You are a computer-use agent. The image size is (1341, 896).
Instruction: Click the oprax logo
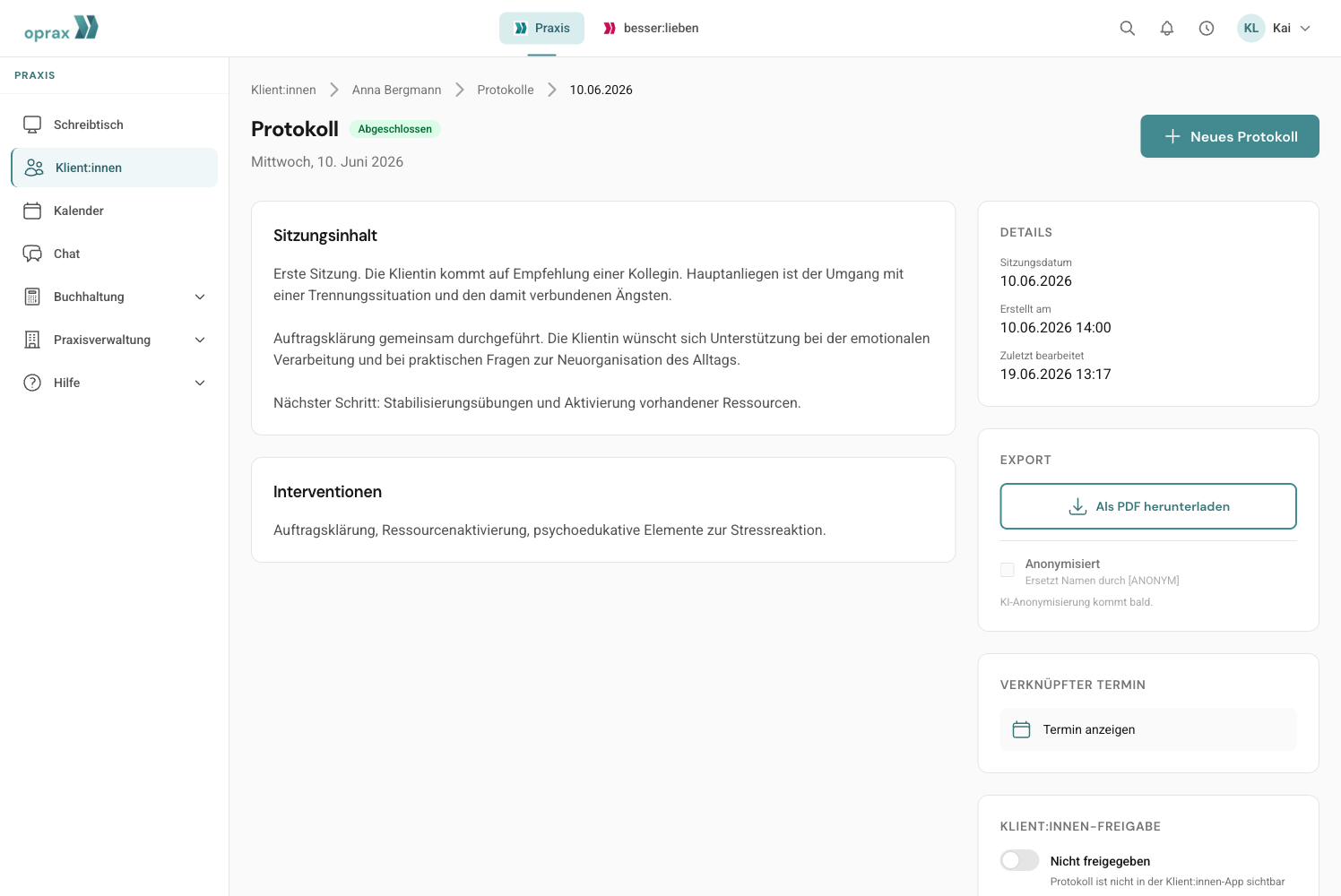[x=61, y=29]
